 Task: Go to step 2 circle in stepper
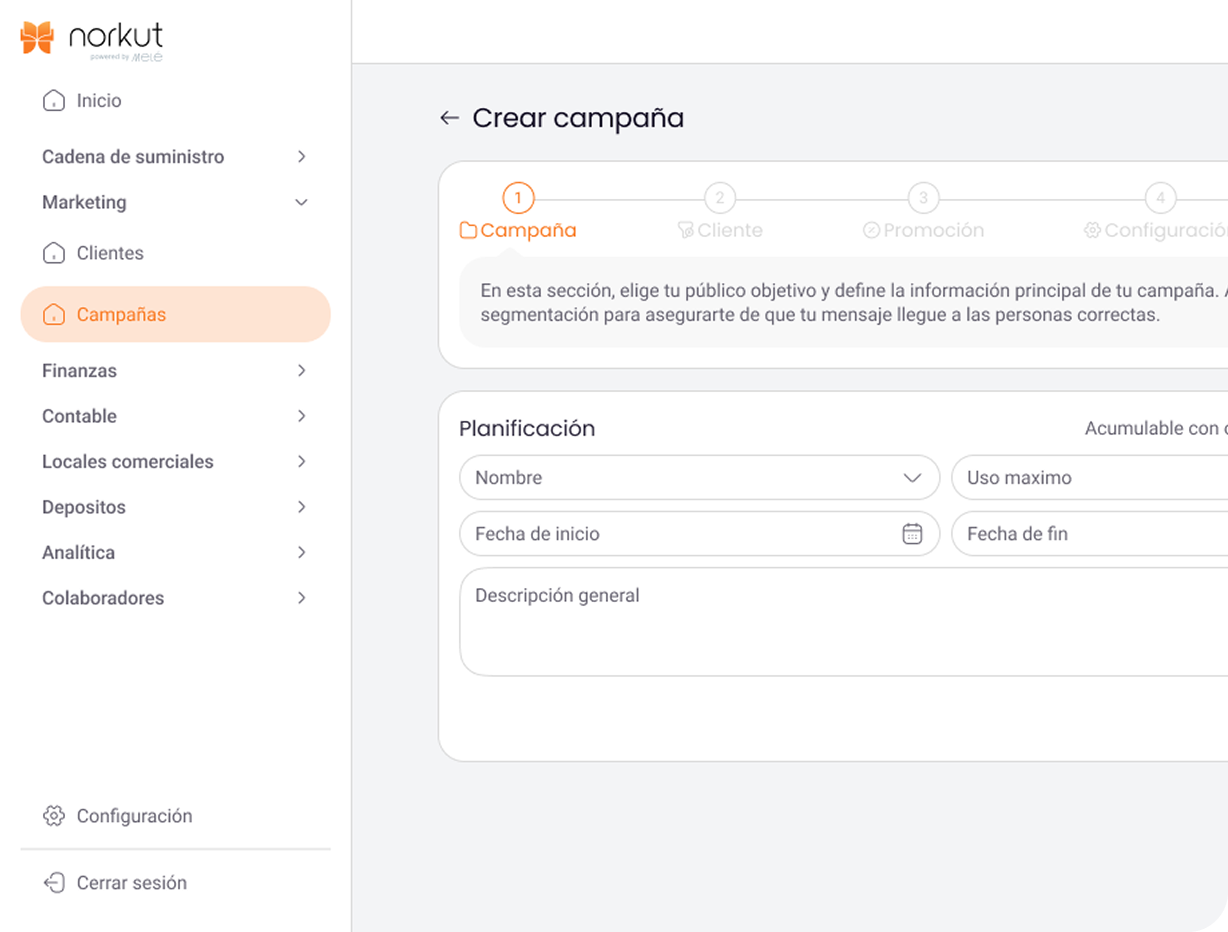(720, 198)
